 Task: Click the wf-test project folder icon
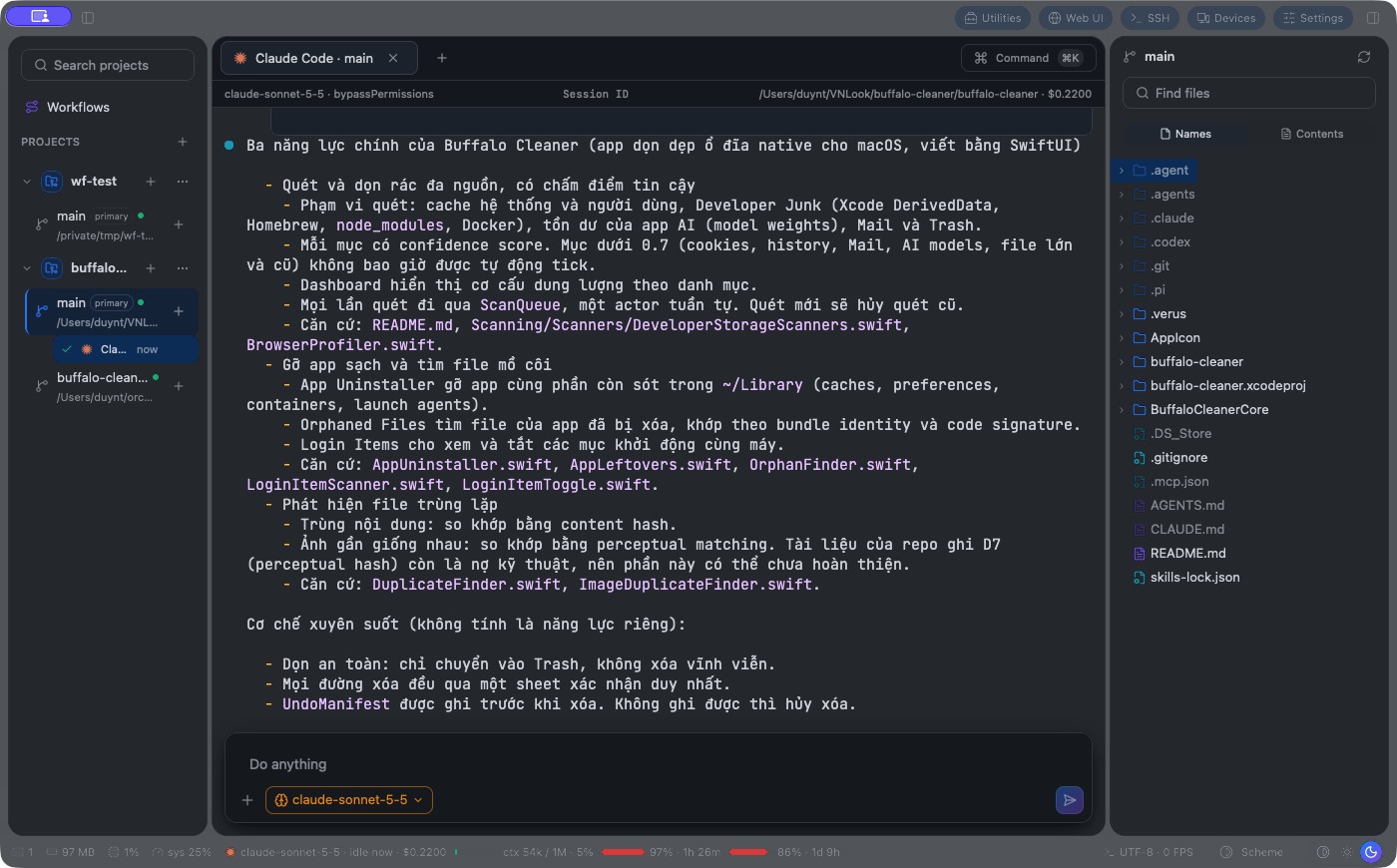click(52, 182)
